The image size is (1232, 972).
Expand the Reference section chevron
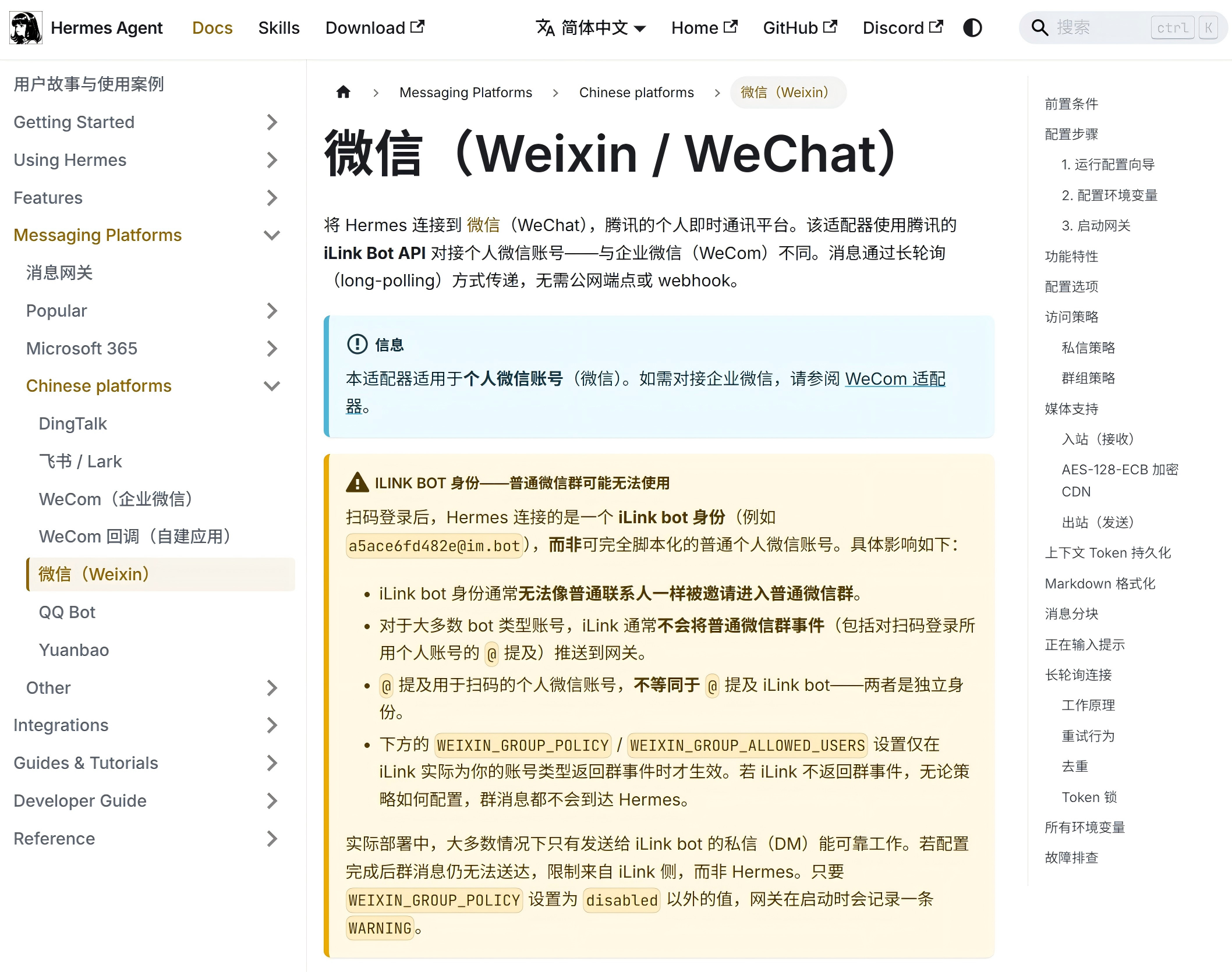tap(272, 839)
